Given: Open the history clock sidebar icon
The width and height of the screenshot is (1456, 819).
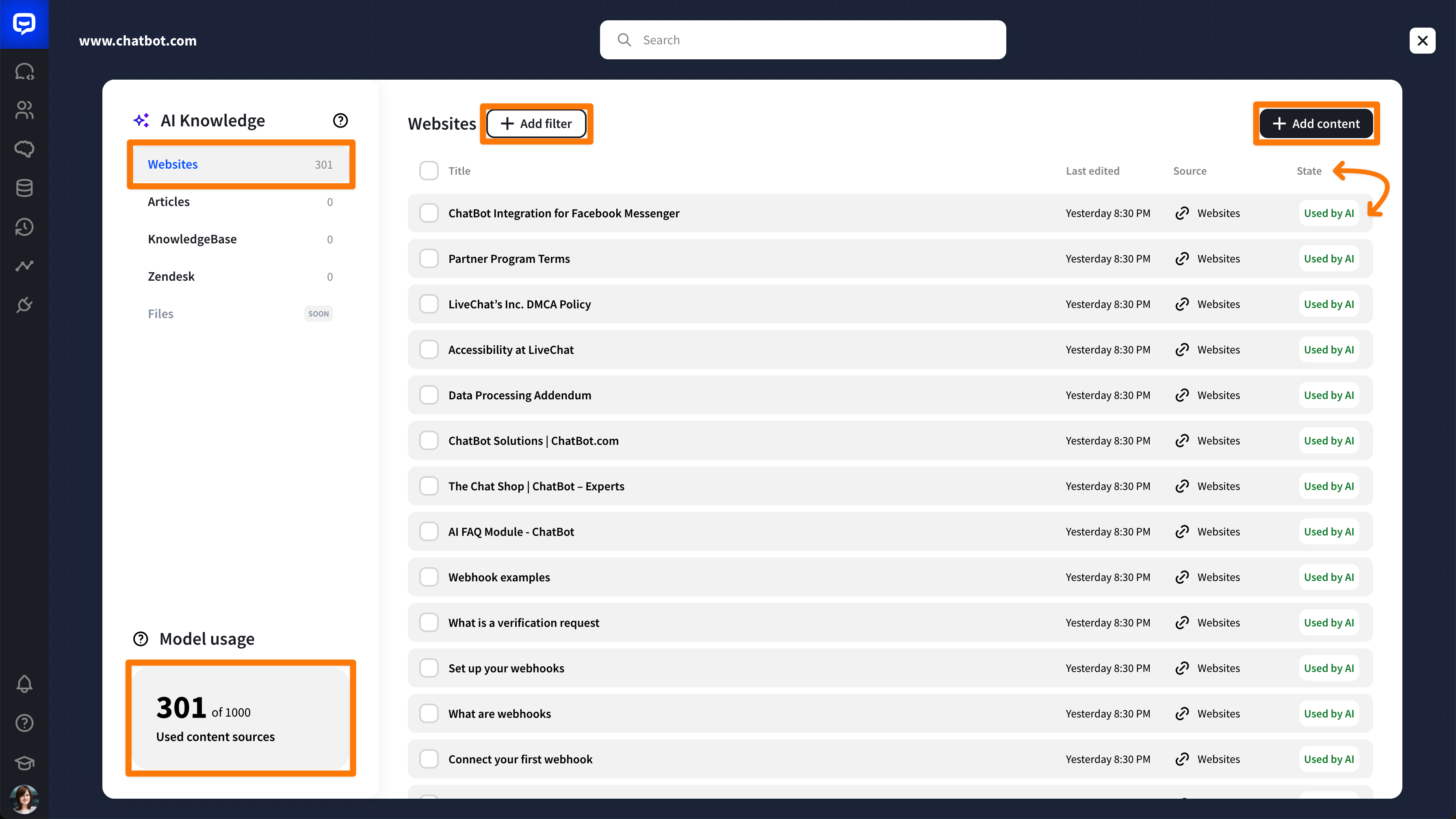Looking at the screenshot, I should [24, 227].
